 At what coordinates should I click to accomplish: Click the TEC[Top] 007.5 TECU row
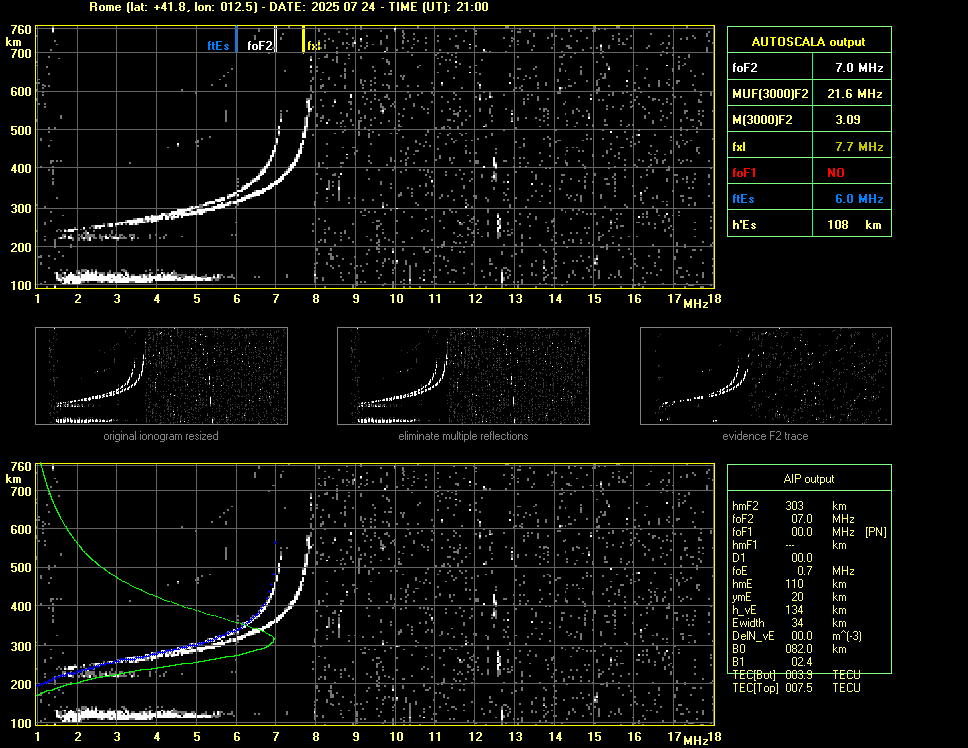pos(796,688)
